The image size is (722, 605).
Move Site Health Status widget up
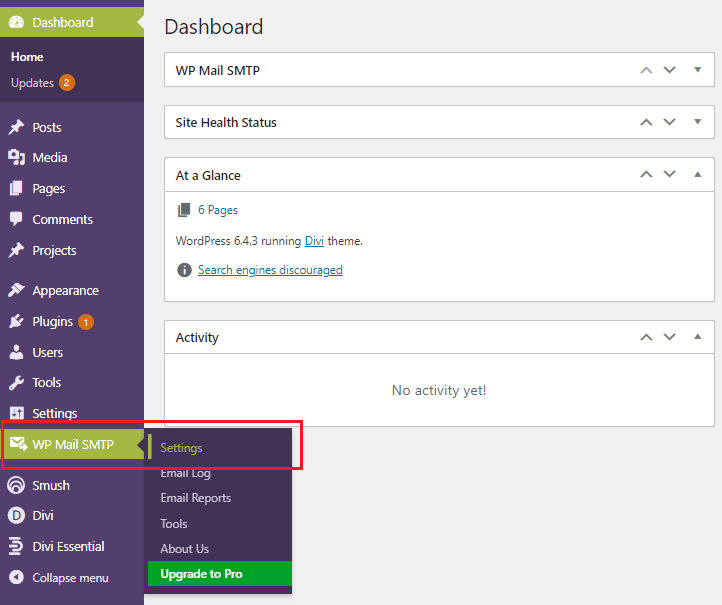646,122
